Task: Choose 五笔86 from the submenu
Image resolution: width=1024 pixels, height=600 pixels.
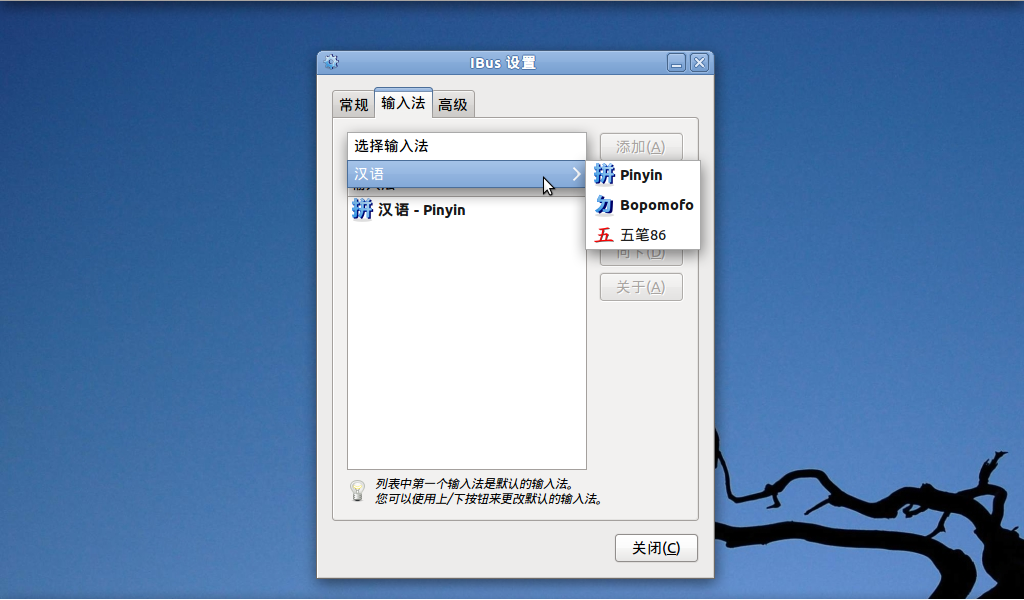Action: point(643,235)
